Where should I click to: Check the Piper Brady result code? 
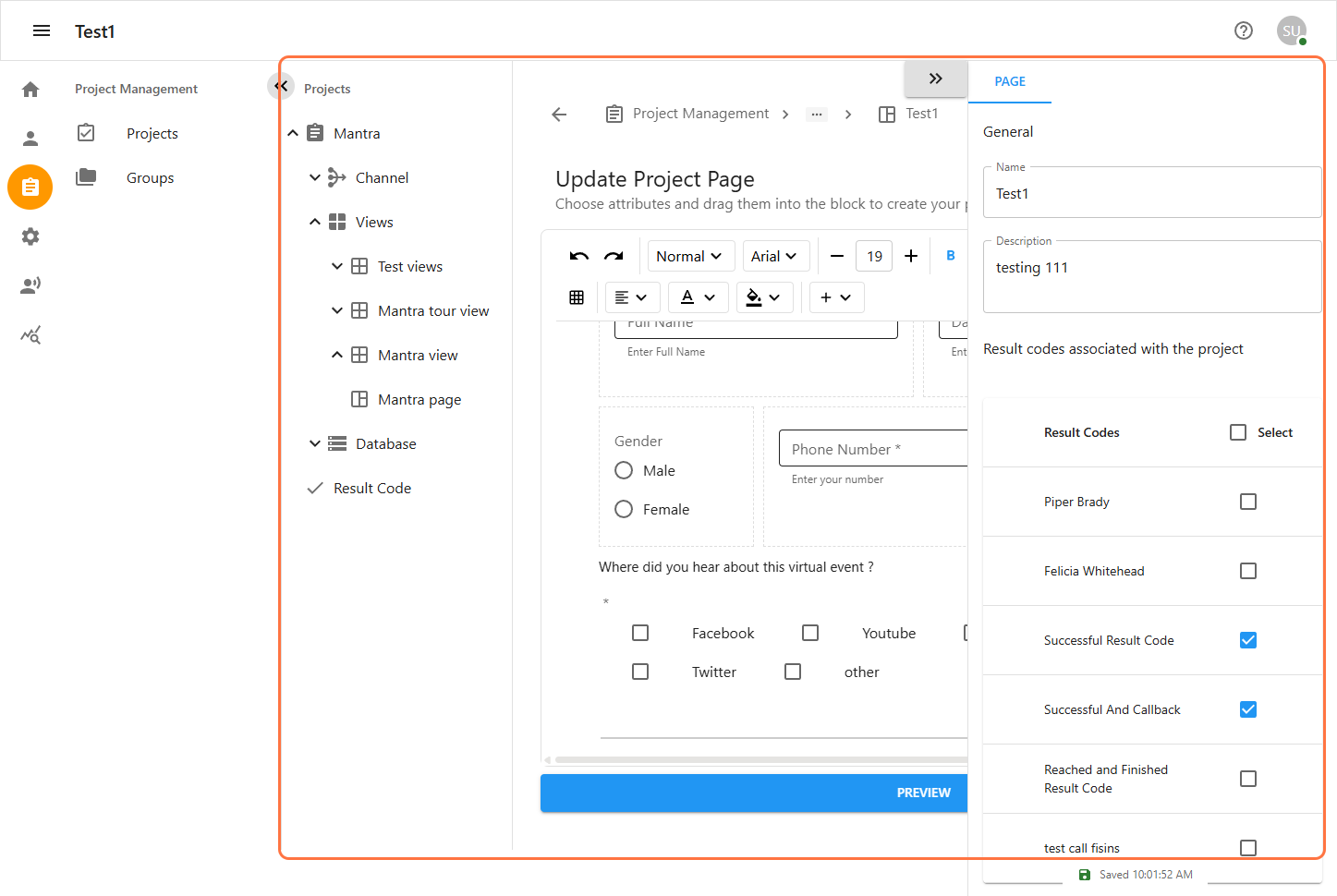click(x=1247, y=502)
